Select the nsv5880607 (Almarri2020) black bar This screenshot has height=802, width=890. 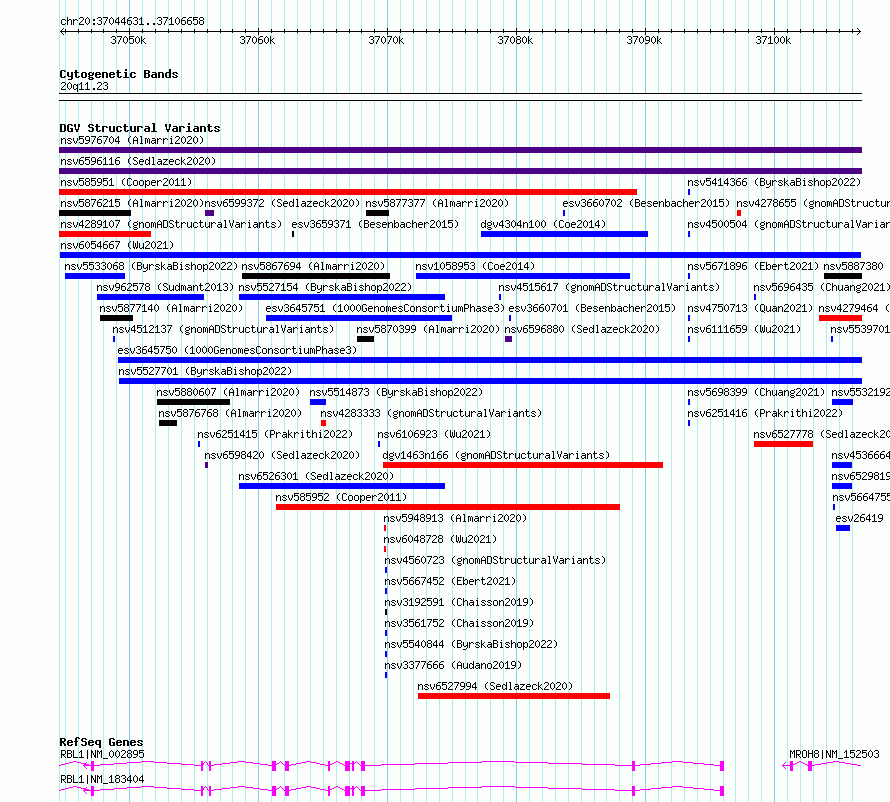pyautogui.click(x=193, y=402)
